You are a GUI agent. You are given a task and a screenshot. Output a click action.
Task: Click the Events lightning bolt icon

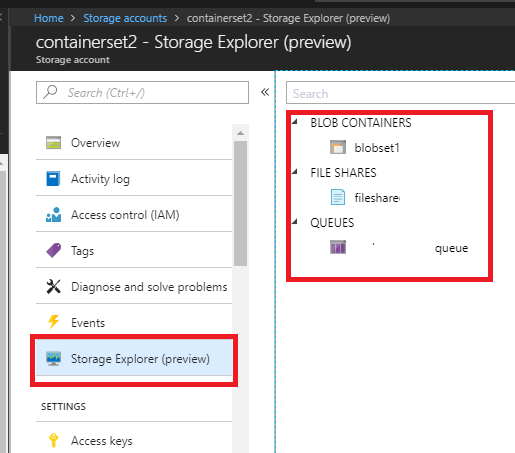pos(53,322)
